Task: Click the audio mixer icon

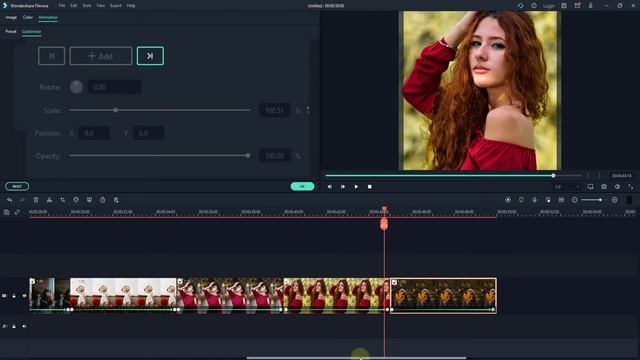Action: (x=548, y=200)
